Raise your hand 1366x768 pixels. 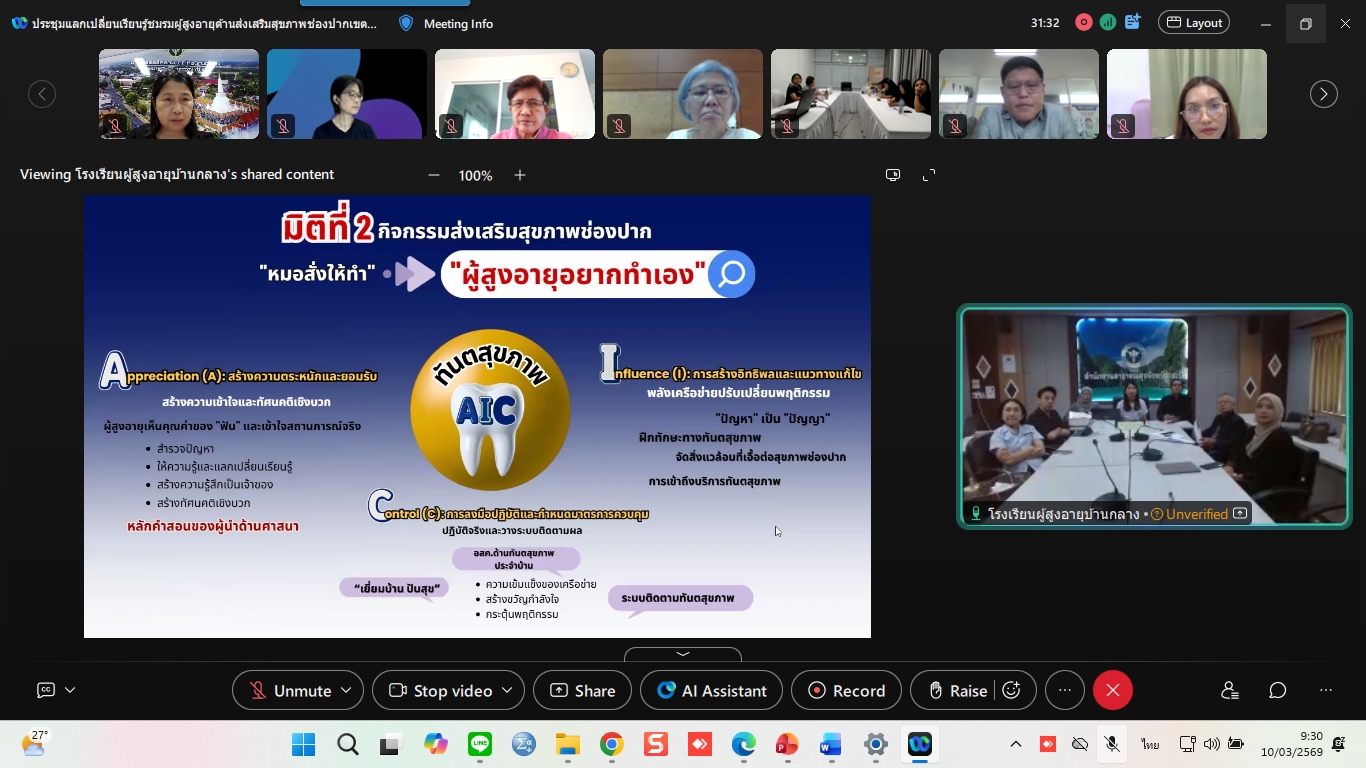957,690
